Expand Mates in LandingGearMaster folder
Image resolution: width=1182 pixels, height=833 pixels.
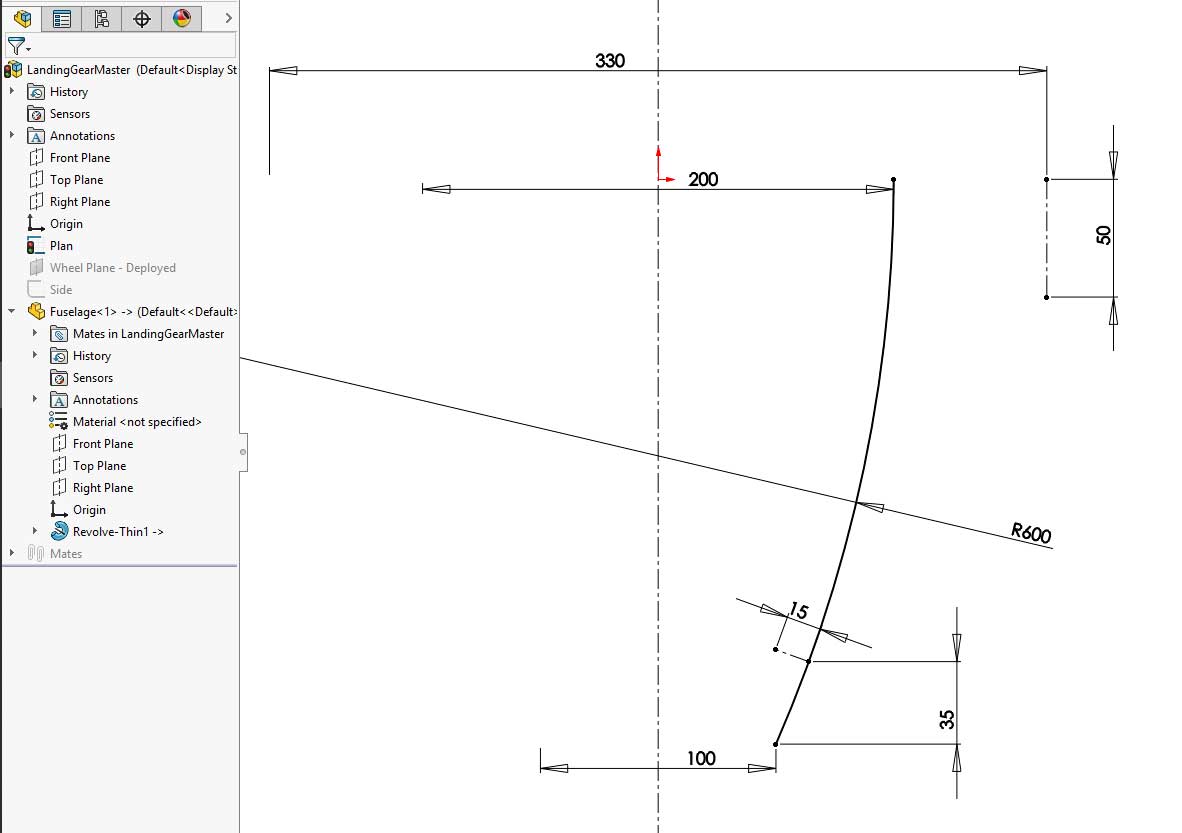pyautogui.click(x=35, y=332)
